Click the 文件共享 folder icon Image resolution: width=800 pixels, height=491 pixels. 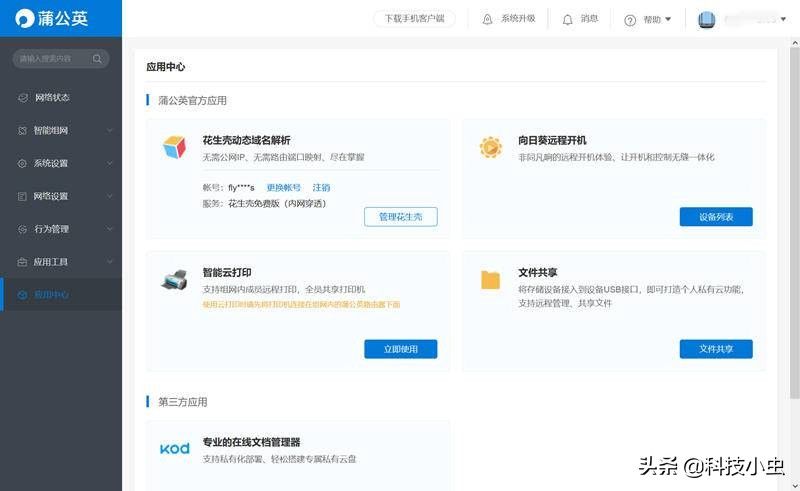(x=490, y=280)
